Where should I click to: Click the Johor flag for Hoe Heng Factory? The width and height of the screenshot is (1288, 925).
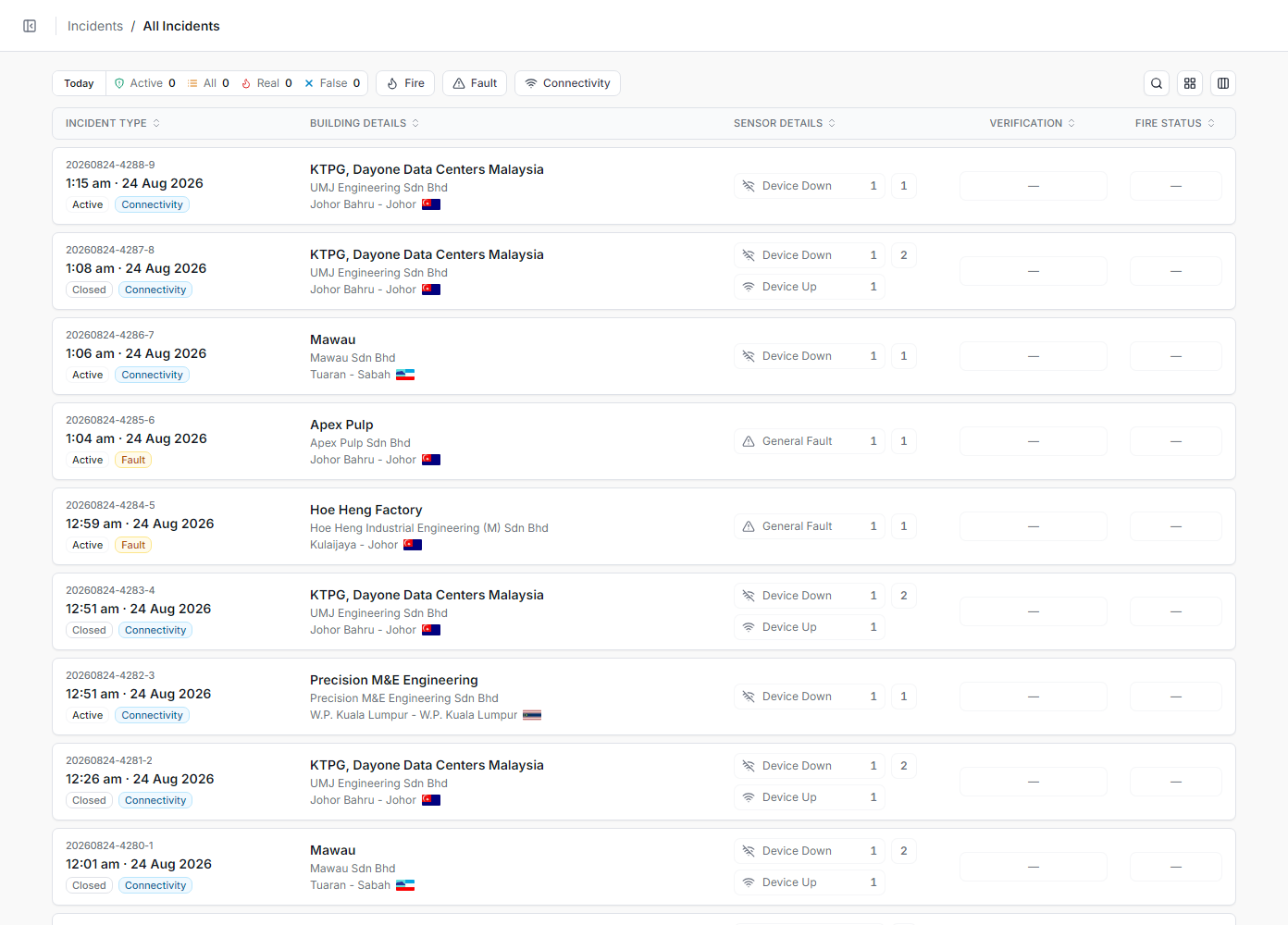coord(413,545)
